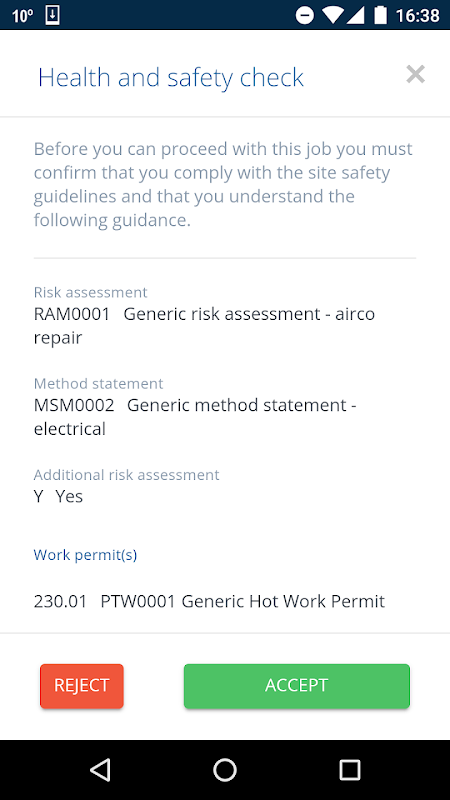Screen dimensions: 450x800
Task: Tap the Health and safety check title
Action: (x=171, y=78)
